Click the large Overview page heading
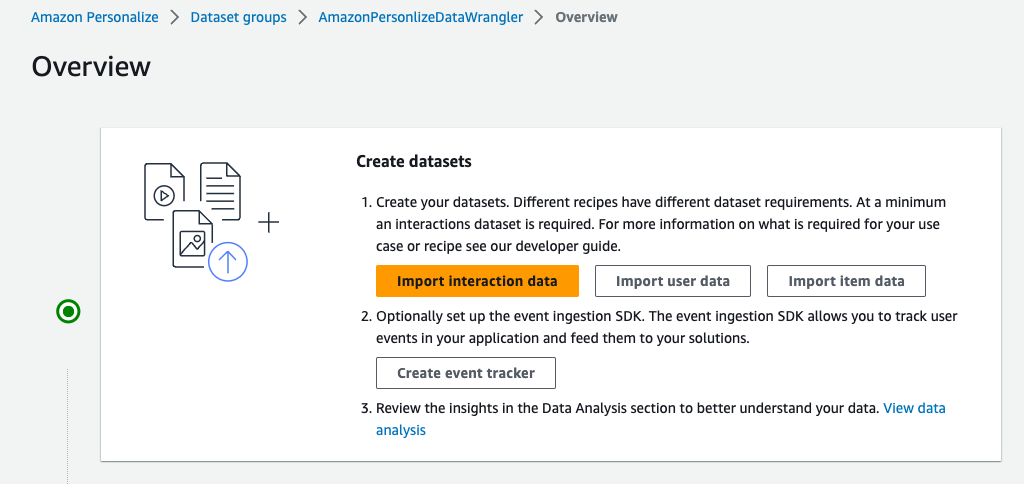 pos(91,66)
